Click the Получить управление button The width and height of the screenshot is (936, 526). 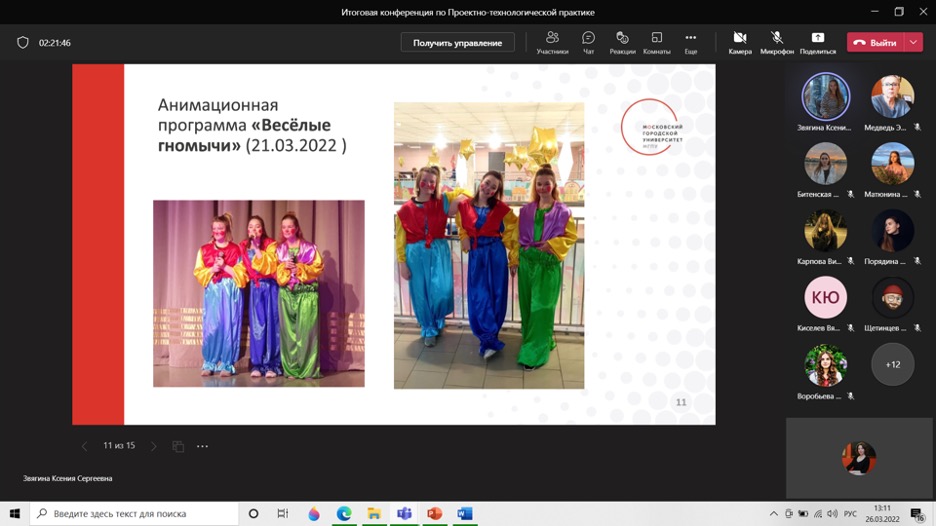(457, 43)
